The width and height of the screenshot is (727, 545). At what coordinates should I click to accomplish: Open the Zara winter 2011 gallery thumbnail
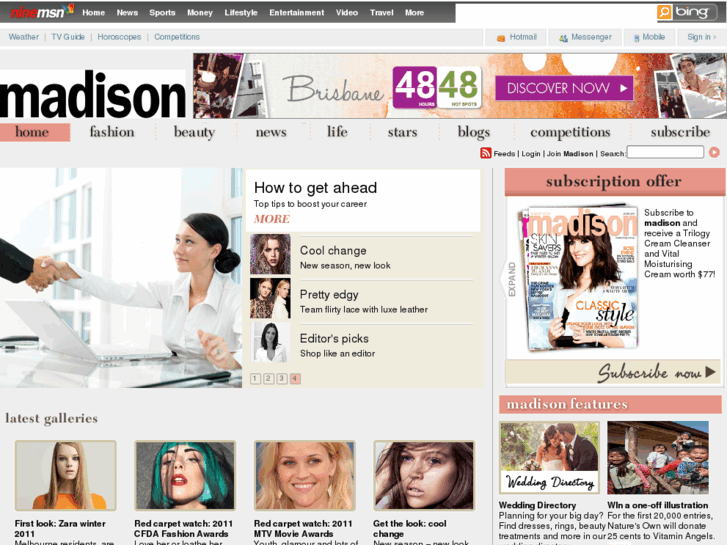click(x=65, y=475)
